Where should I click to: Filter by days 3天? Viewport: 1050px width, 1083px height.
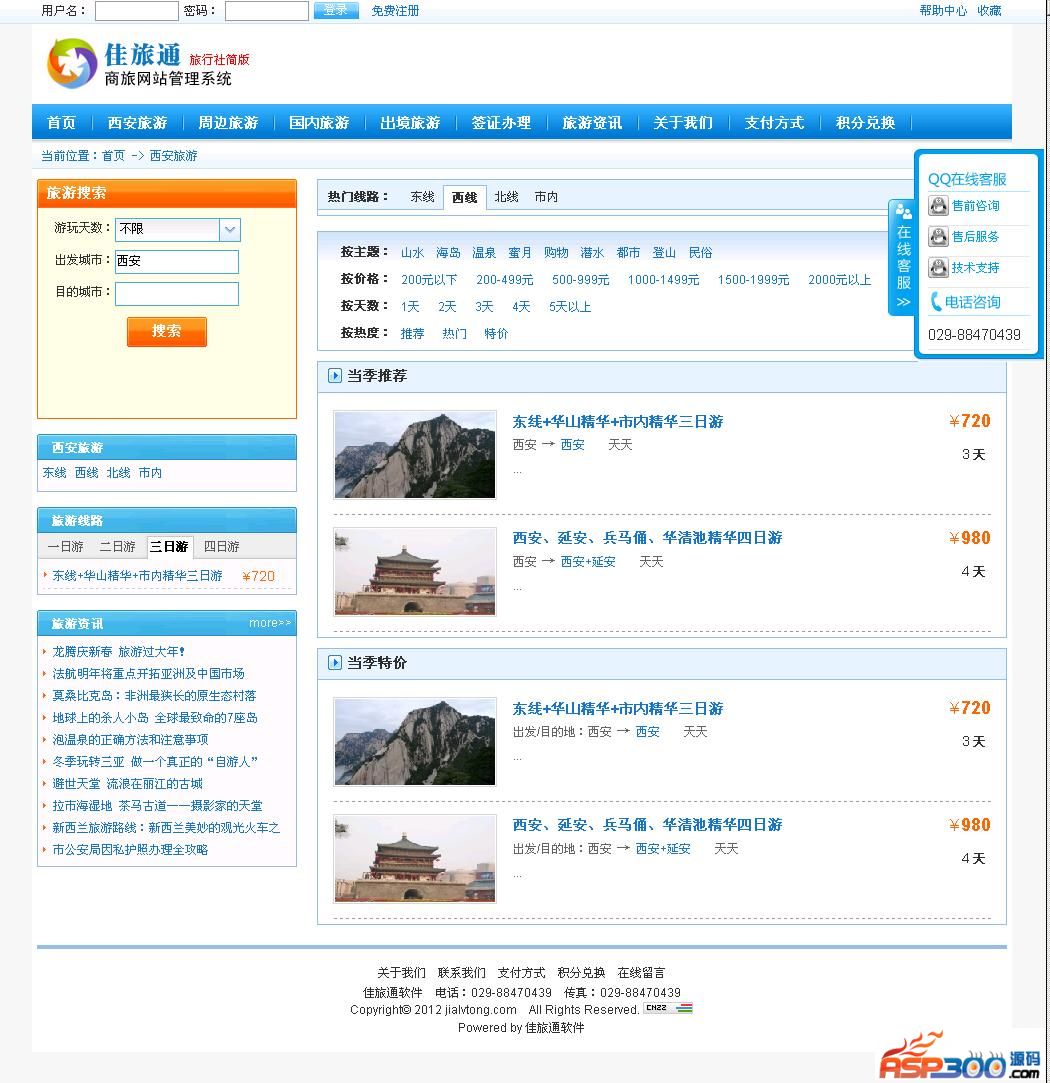(x=484, y=307)
